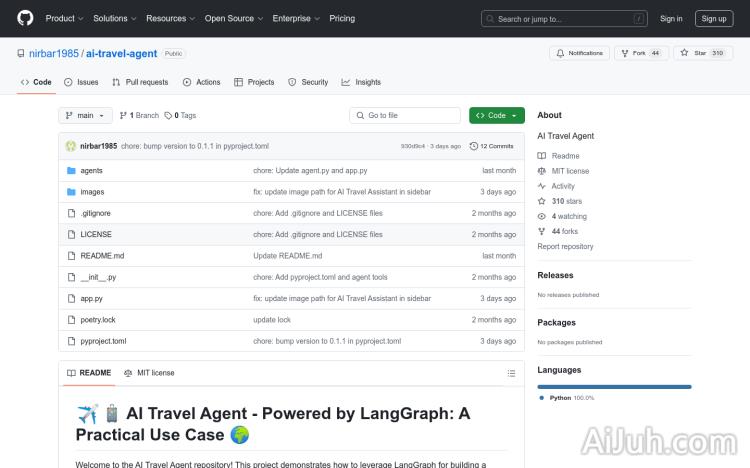Screen dimensions: 750x468
Task: View the 4 watching link
Action: point(562,216)
